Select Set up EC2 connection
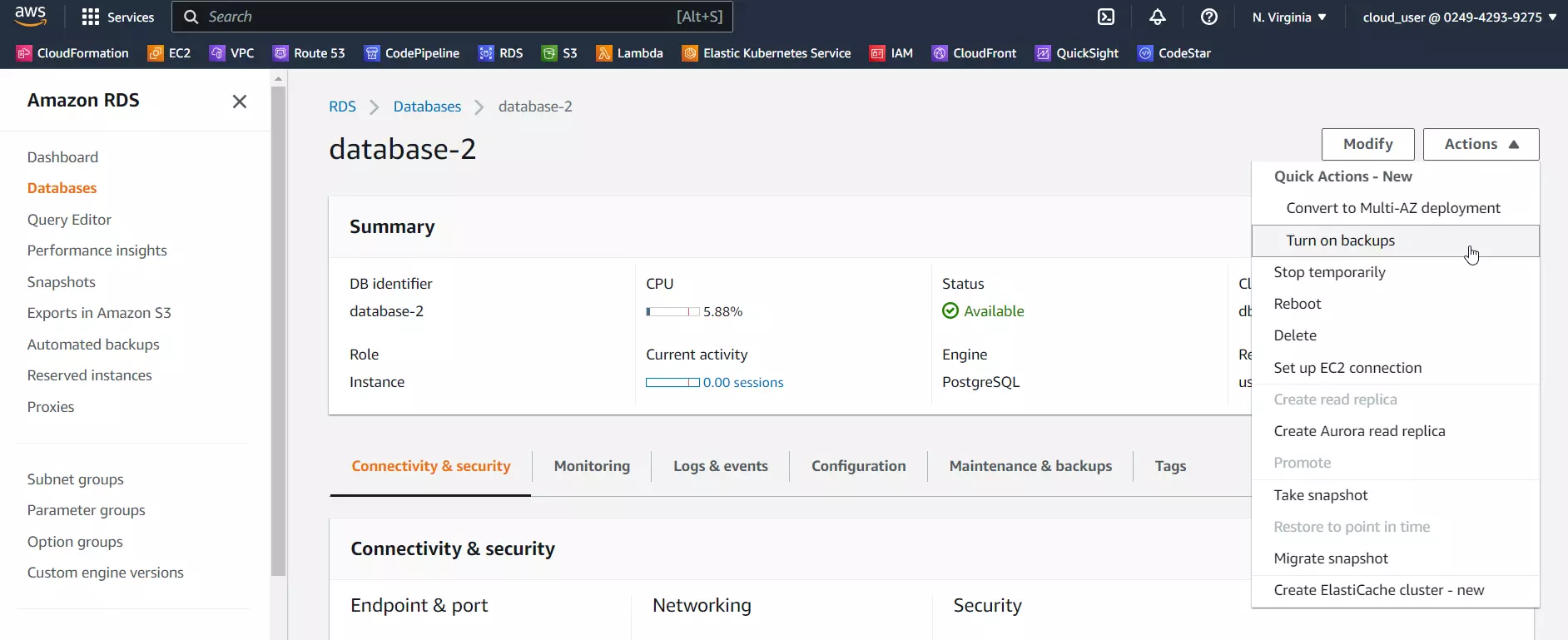This screenshot has width=1568, height=640. [1395, 368]
